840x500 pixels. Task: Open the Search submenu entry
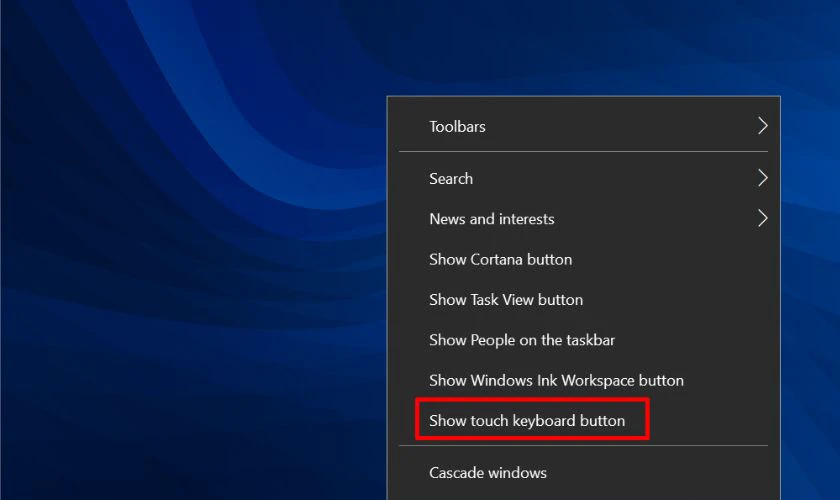583,178
